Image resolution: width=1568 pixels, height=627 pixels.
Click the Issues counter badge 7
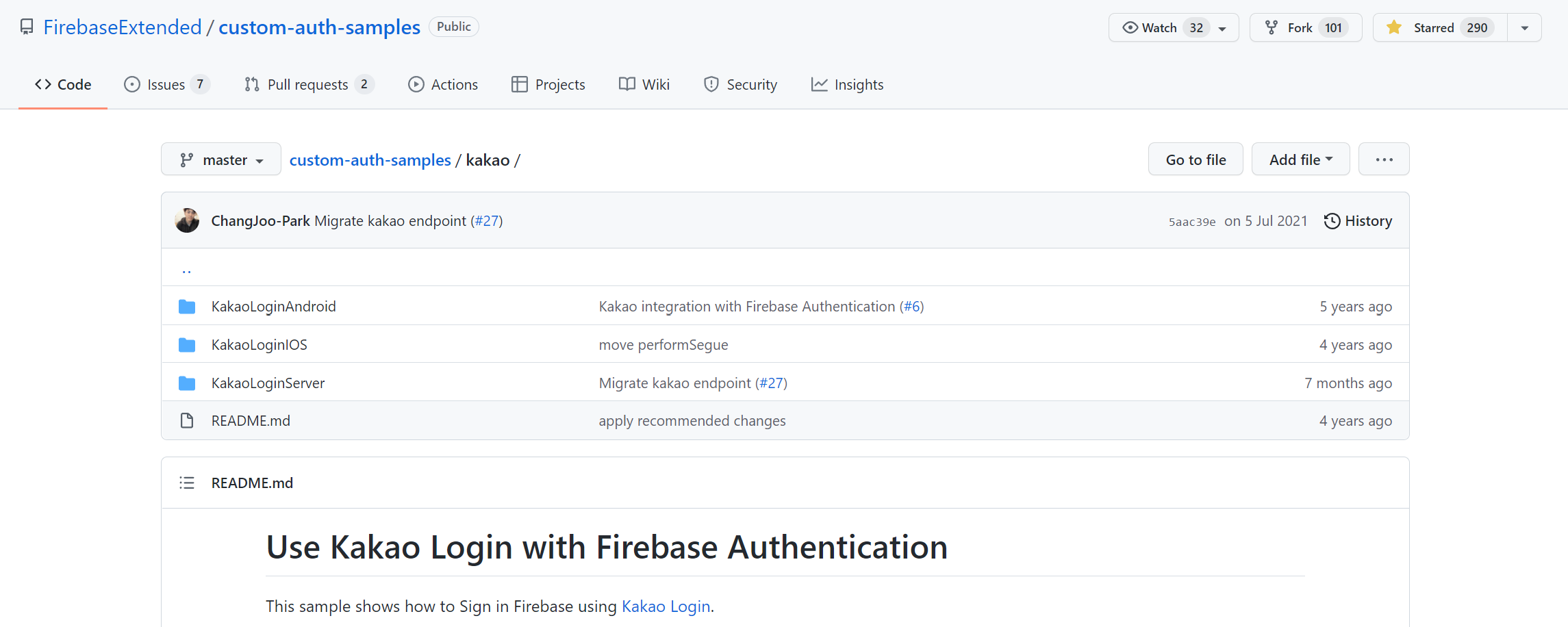pos(200,84)
